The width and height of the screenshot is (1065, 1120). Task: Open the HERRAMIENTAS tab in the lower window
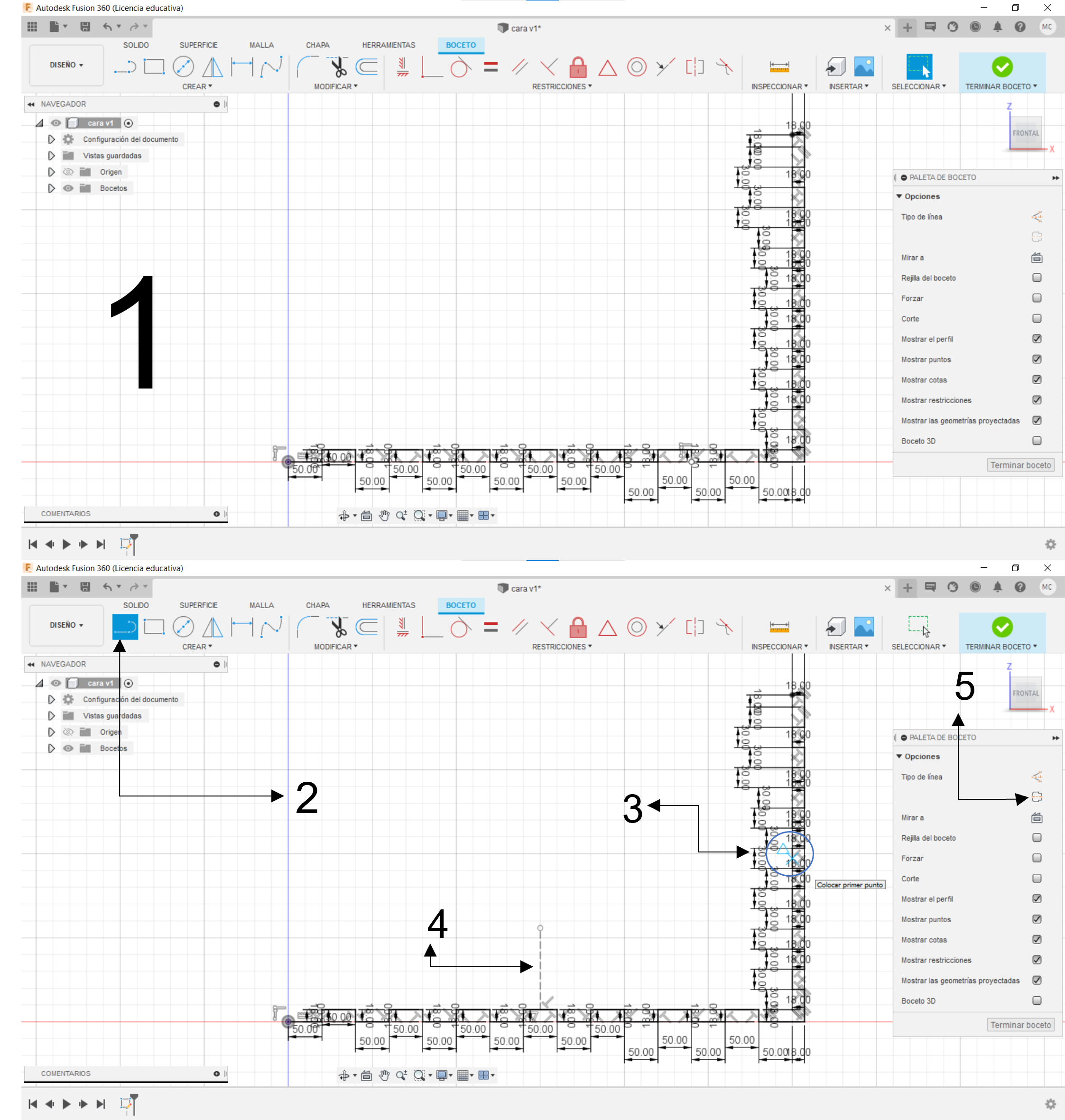pos(389,605)
